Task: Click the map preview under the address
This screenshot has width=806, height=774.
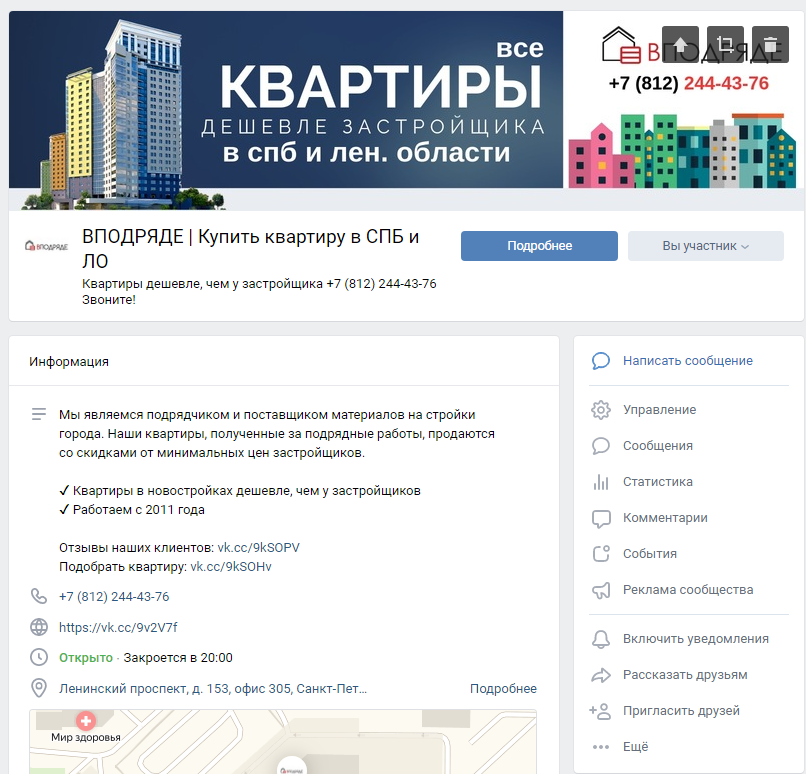Action: pyautogui.click(x=283, y=741)
